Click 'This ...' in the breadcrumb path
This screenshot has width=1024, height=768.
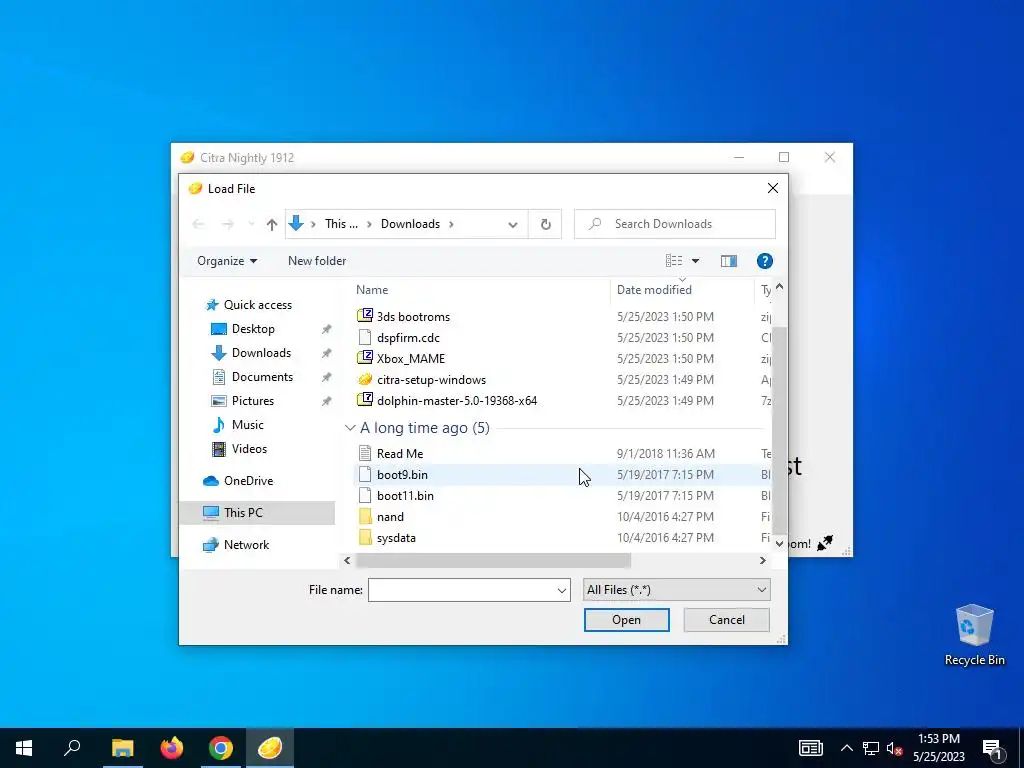pos(341,224)
